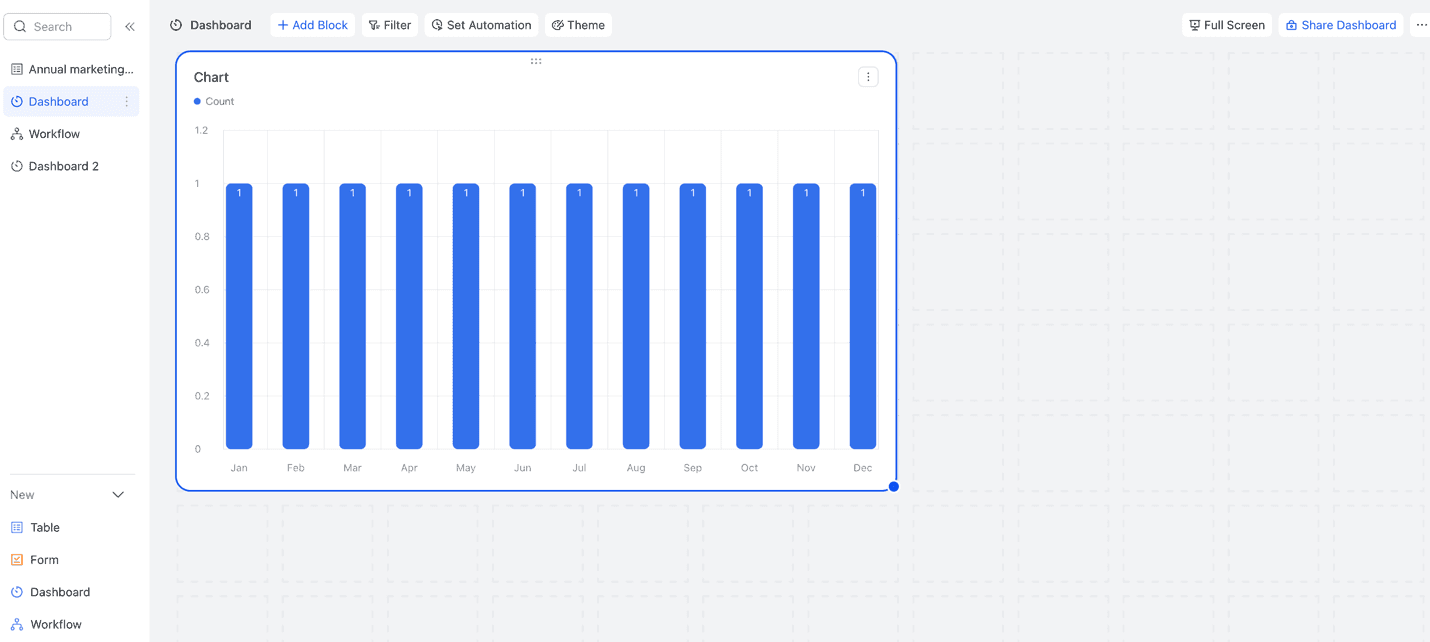The width and height of the screenshot is (1430, 642).
Task: Click the 1.2 y-axis label
Action: 201,130
